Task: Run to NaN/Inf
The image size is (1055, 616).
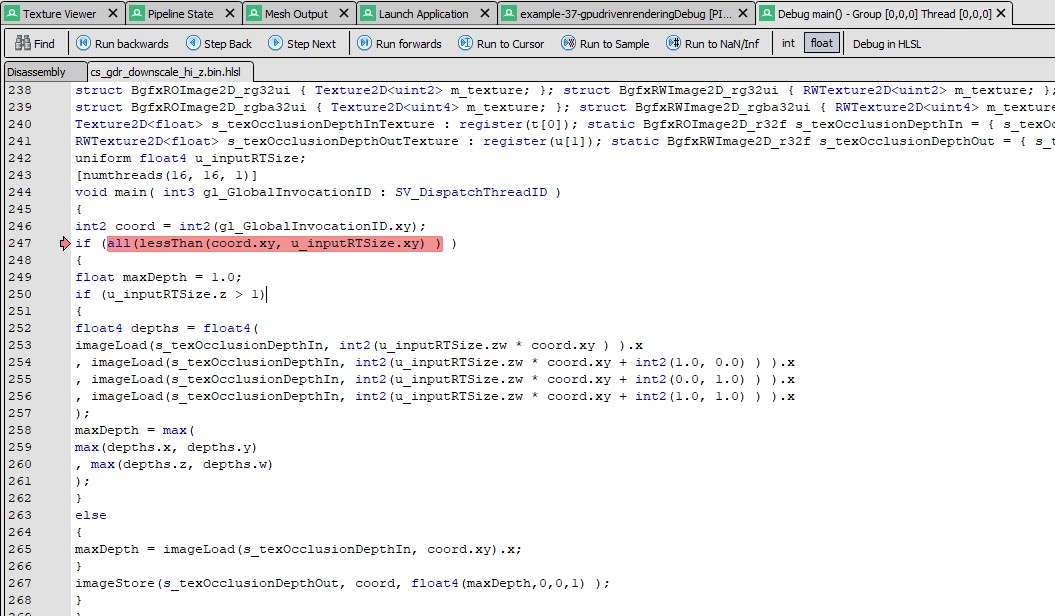Action: (x=712, y=44)
